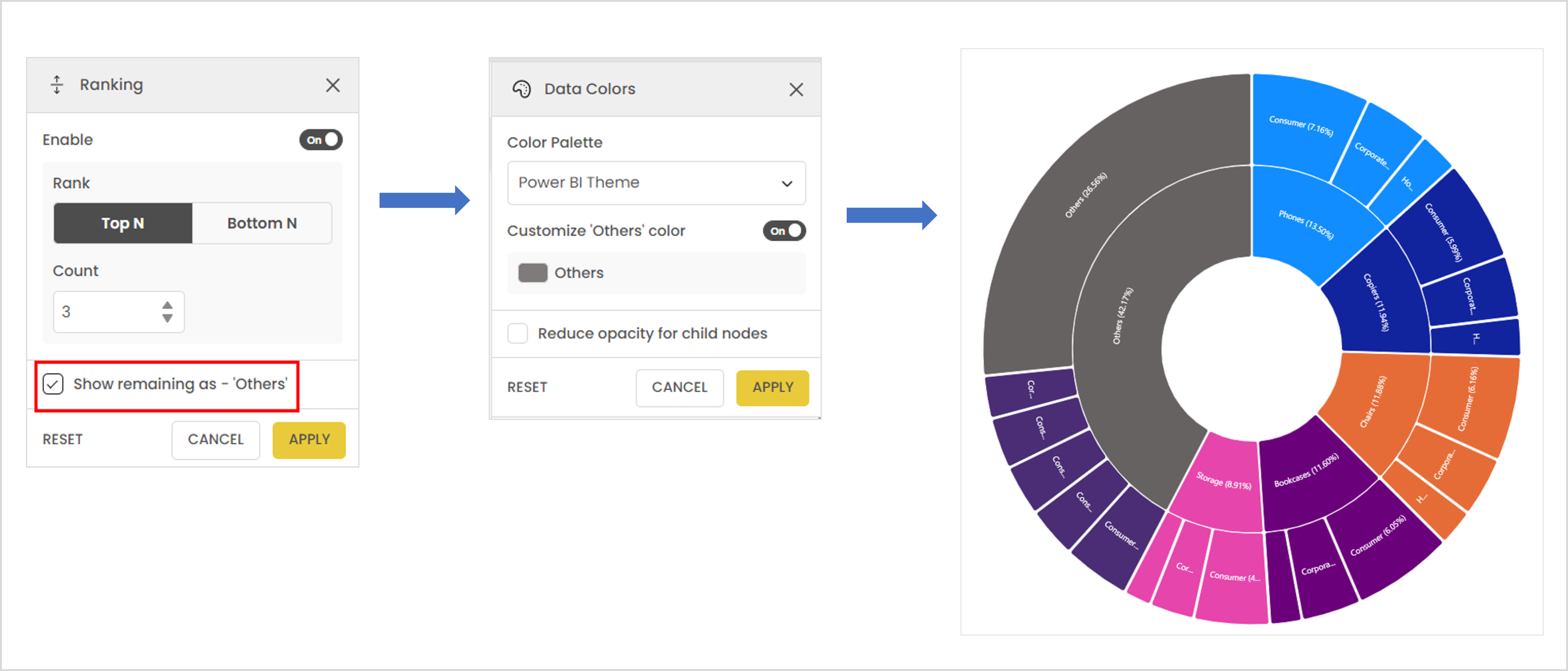Close the Data Colors panel

click(x=796, y=90)
